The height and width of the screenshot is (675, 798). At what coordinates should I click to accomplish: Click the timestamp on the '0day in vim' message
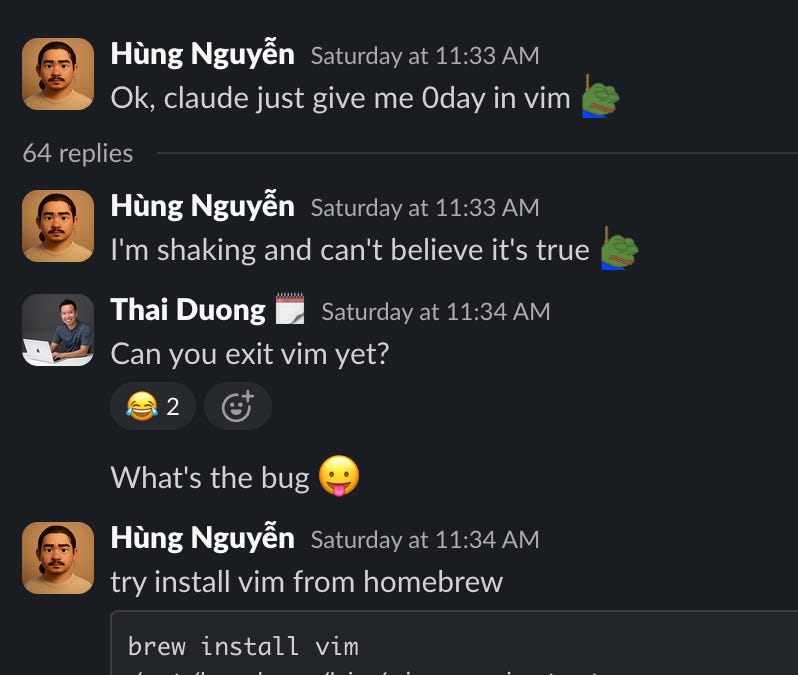click(425, 55)
